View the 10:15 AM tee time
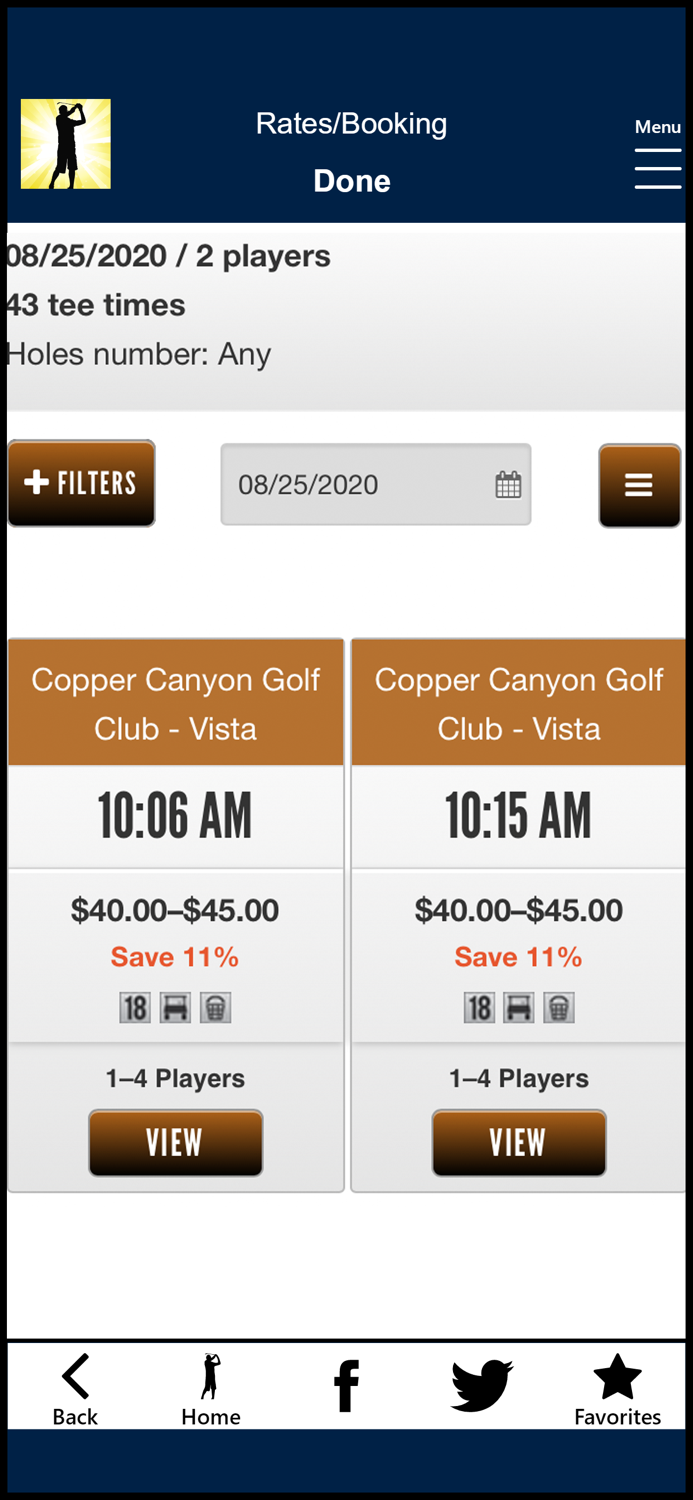 pyautogui.click(x=518, y=1142)
